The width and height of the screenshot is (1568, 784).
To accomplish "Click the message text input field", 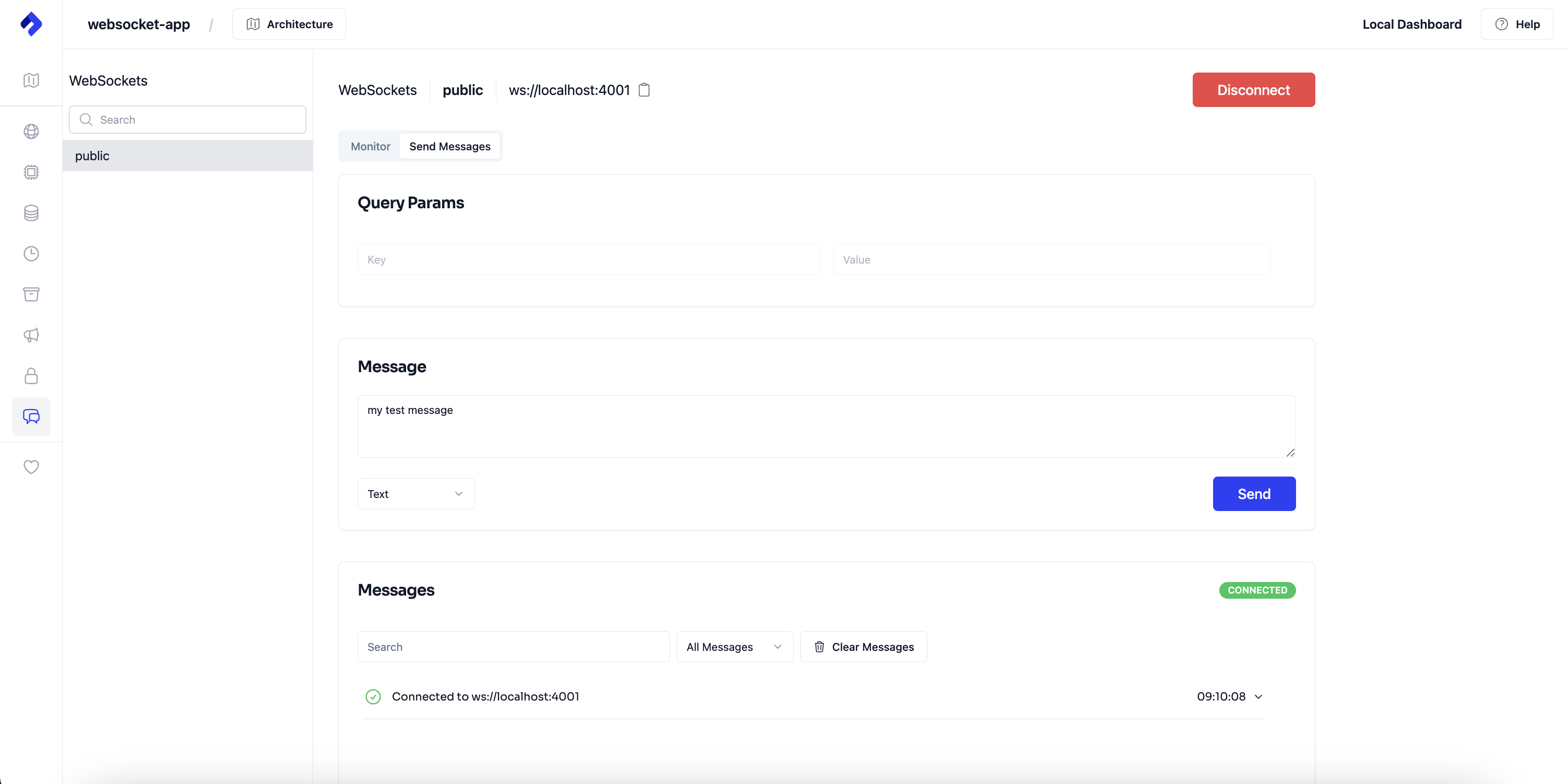I will point(826,426).
